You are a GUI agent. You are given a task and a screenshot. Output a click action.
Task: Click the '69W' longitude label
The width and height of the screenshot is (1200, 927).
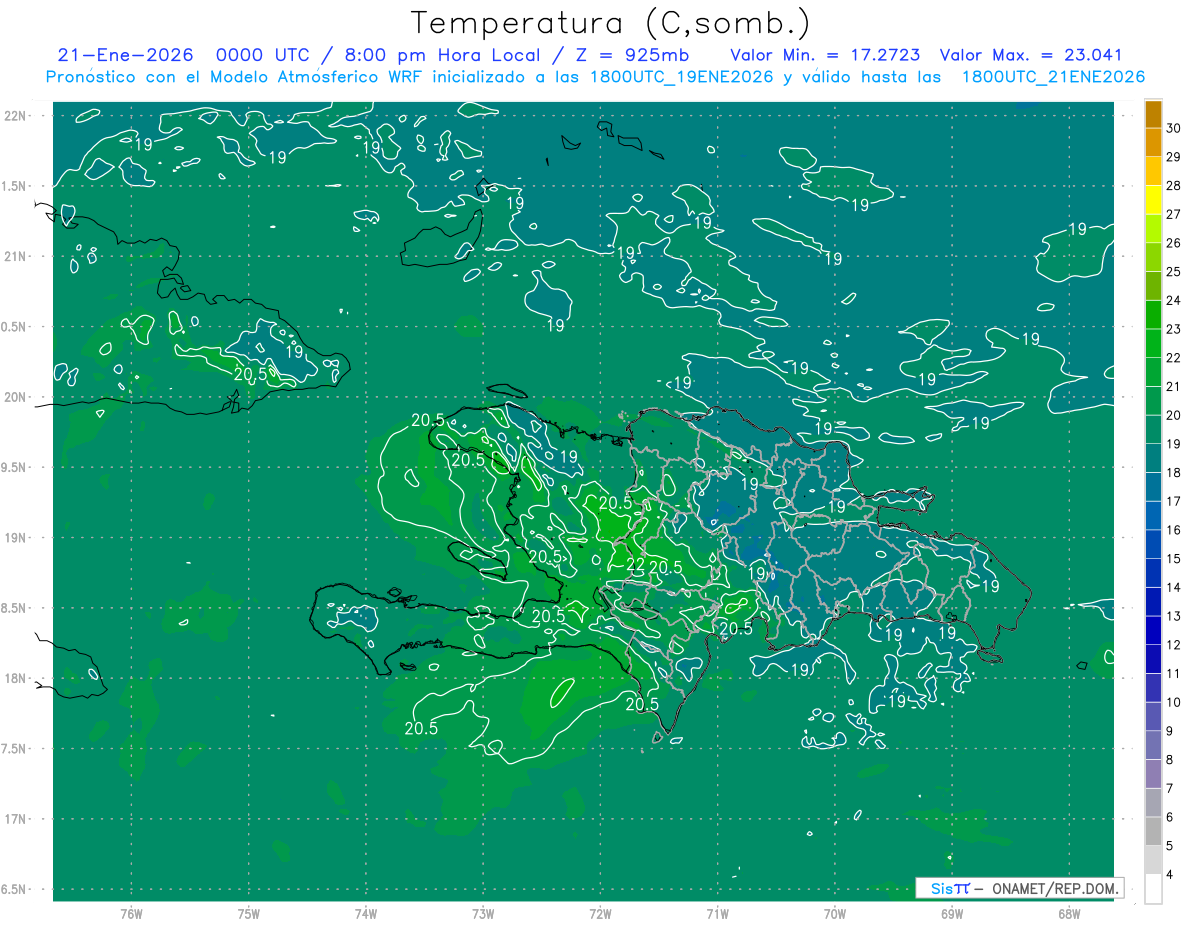(x=952, y=913)
